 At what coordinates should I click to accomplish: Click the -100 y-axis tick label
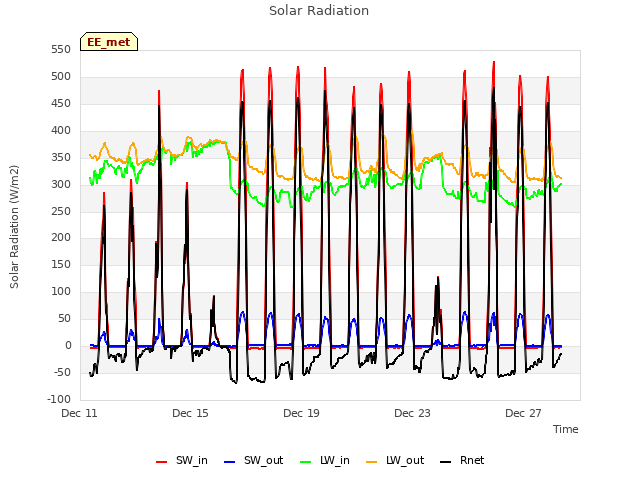[x=59, y=399]
